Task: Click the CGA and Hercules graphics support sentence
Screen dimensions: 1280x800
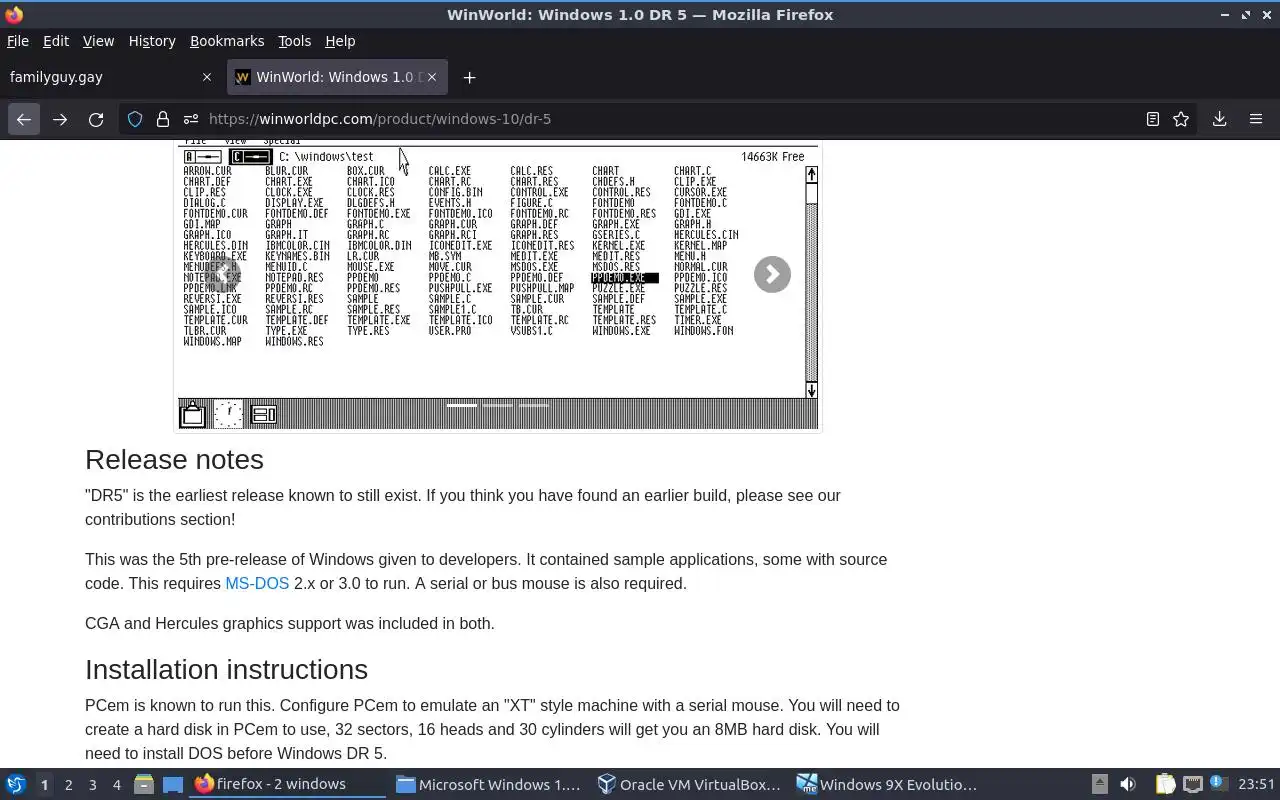Action: click(x=290, y=623)
